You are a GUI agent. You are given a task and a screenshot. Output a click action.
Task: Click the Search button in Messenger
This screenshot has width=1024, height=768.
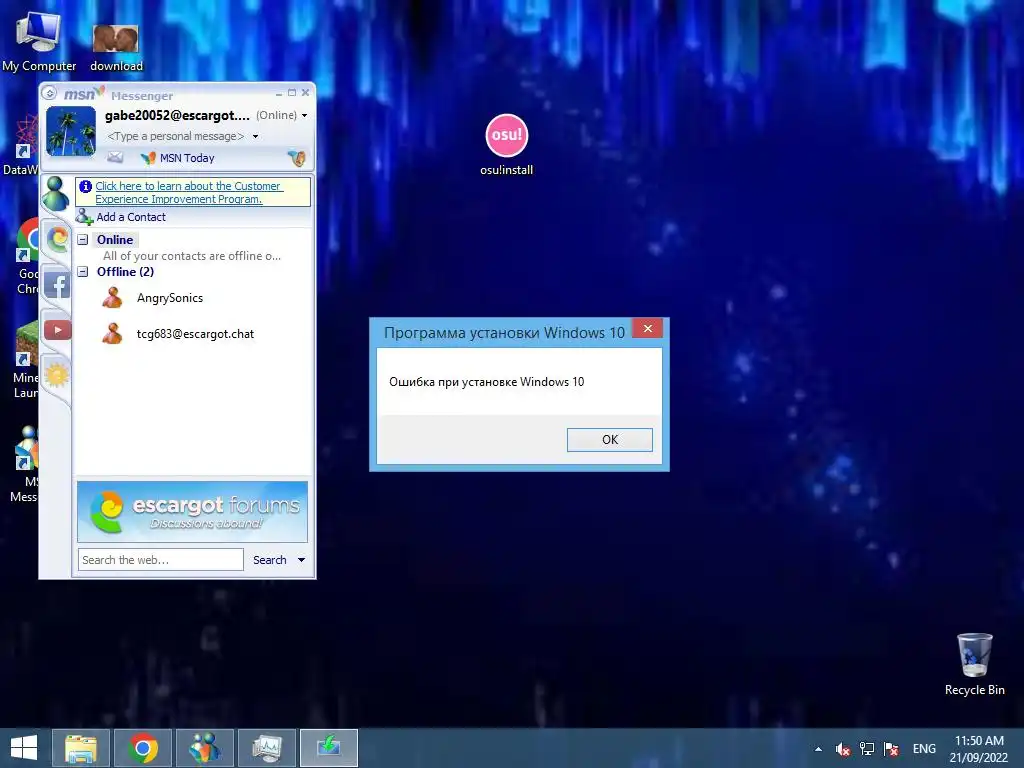click(270, 560)
